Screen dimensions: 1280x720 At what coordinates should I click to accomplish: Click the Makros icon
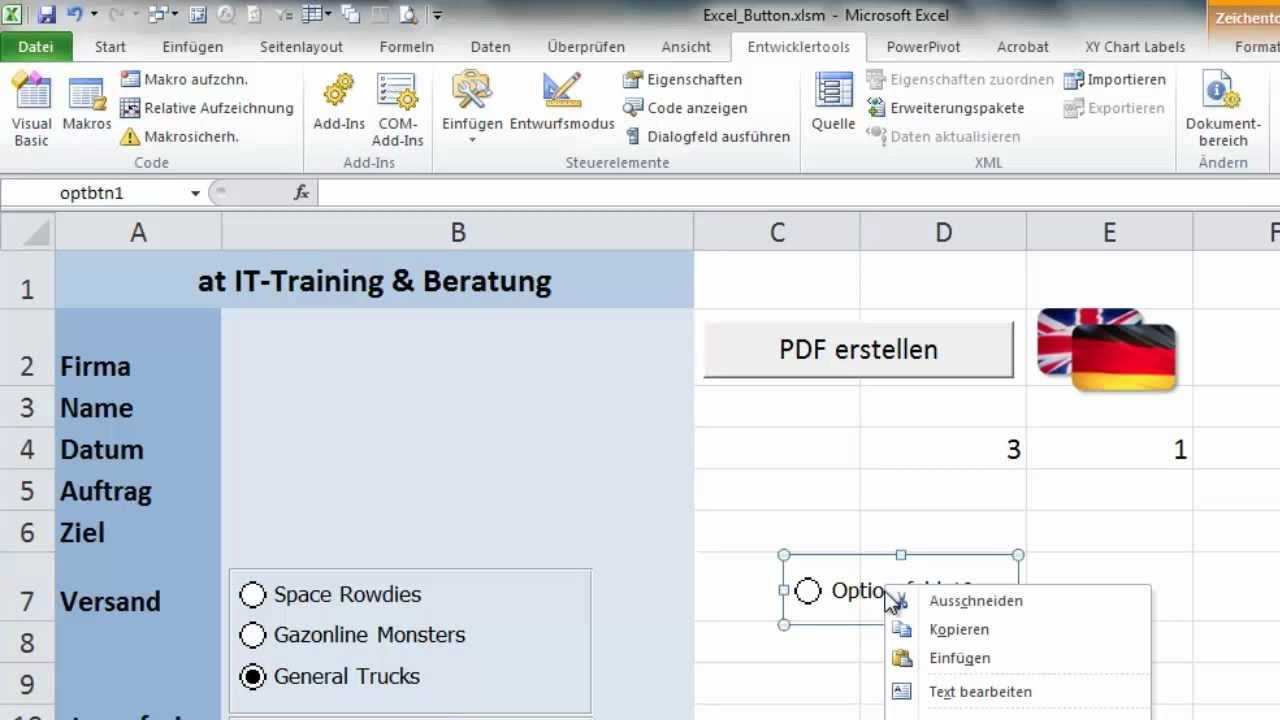(x=87, y=105)
